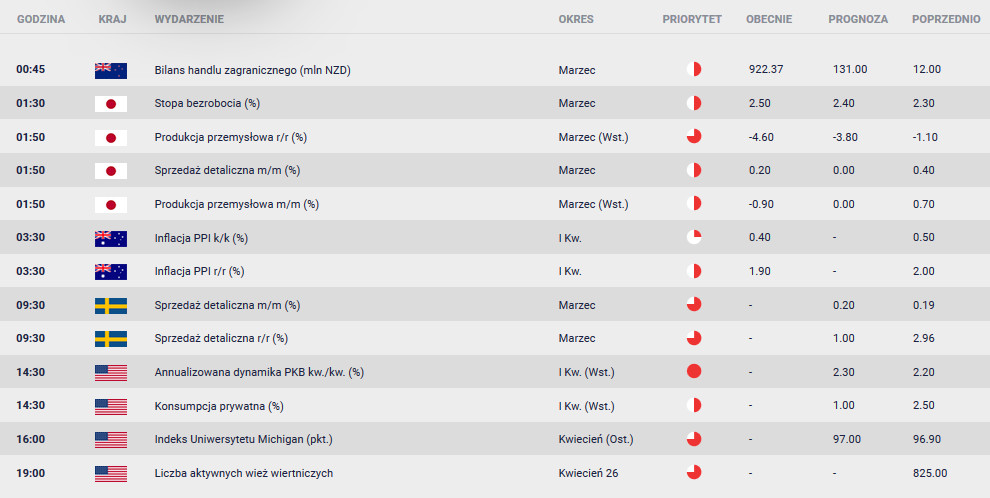Open Indeks Uniwersytetu Michigan (pkt.) event
Screen dimensions: 990x498
[244, 439]
